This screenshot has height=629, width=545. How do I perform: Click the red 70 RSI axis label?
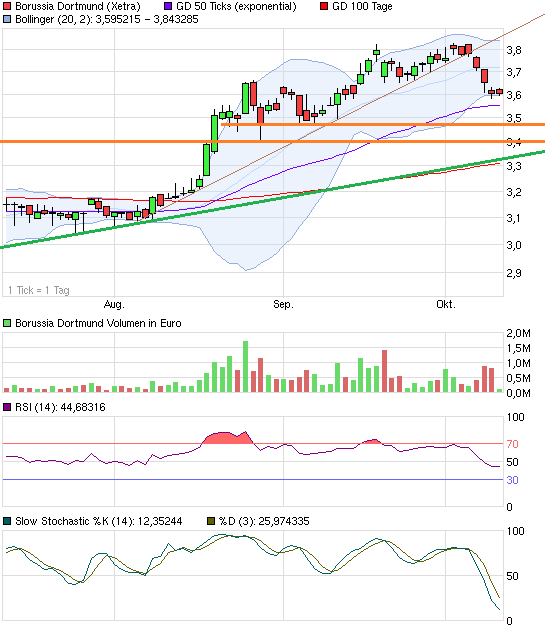point(513,444)
